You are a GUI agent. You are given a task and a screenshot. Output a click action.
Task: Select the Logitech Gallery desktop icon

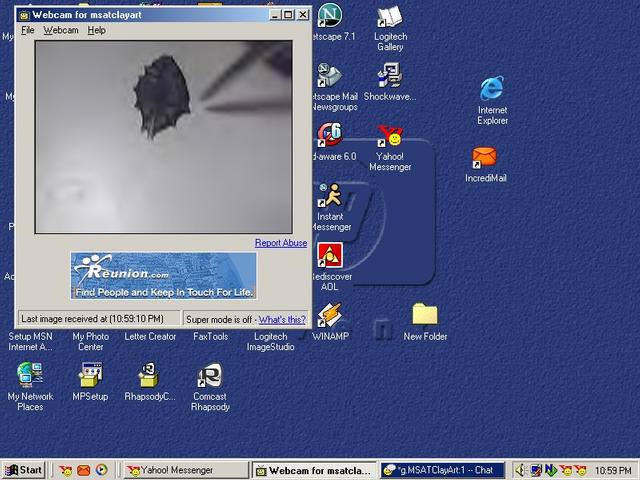(390, 17)
